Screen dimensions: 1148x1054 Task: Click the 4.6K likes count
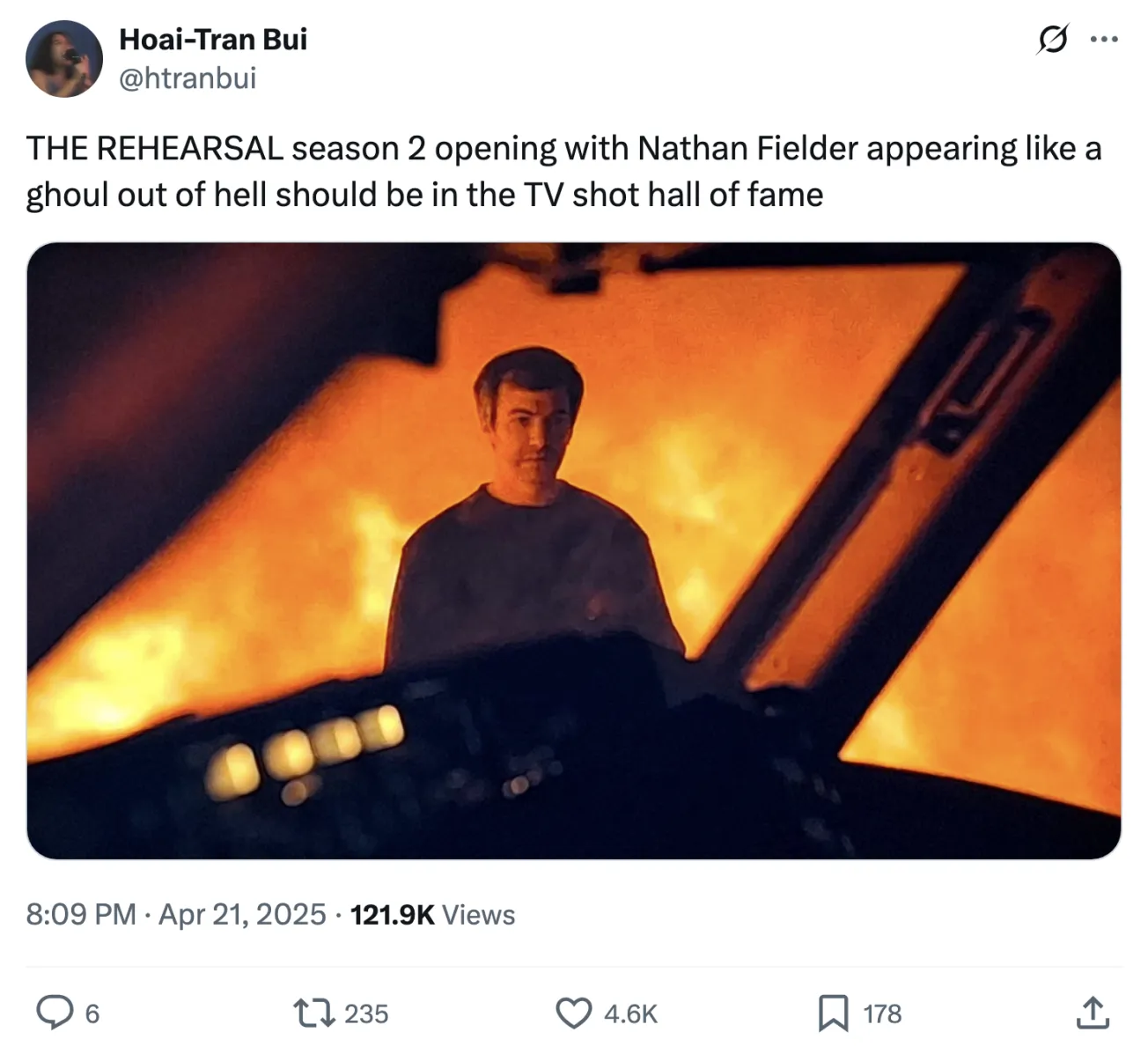pyautogui.click(x=630, y=1014)
